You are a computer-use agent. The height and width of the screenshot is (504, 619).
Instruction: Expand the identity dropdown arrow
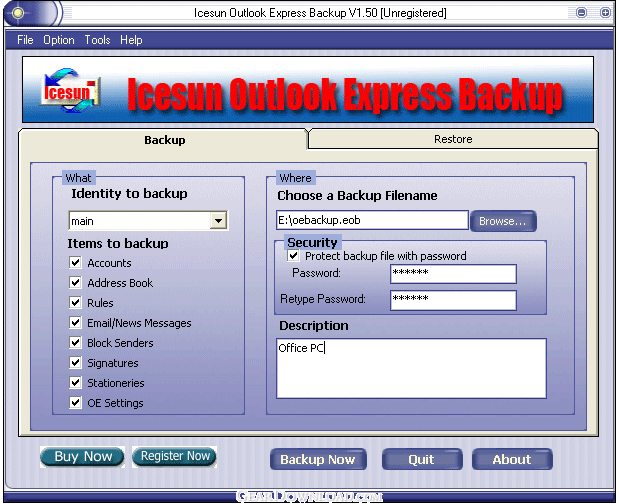coord(218,221)
